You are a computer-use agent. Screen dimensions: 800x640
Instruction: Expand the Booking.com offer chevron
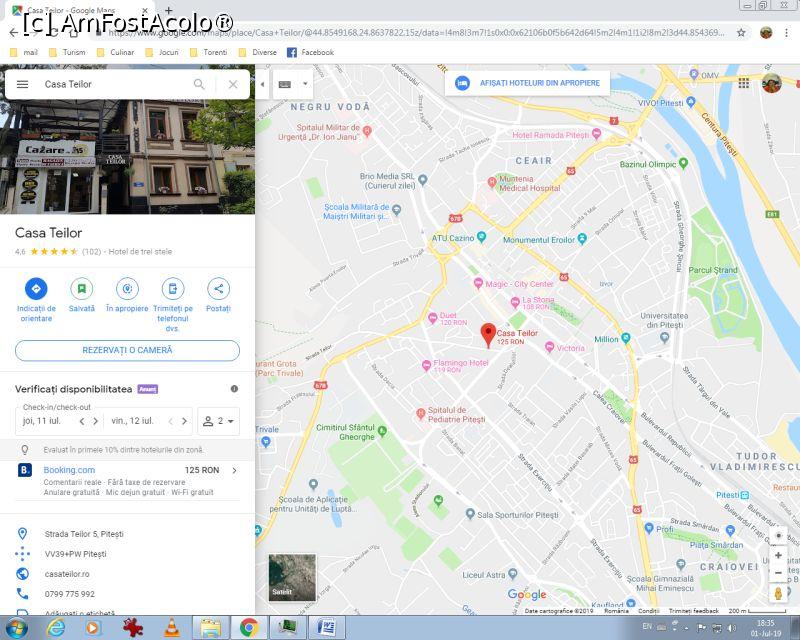234,470
